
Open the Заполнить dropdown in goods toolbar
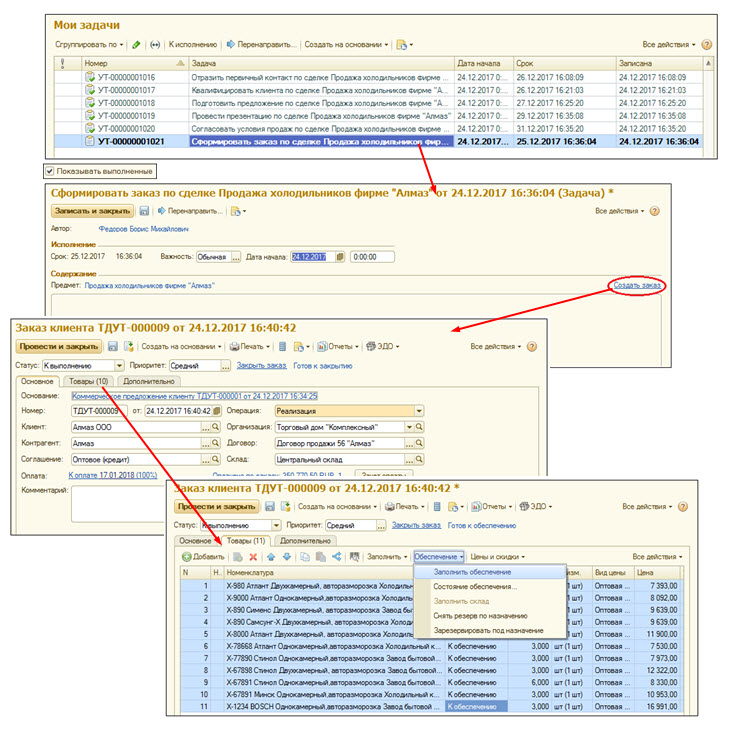(x=387, y=557)
